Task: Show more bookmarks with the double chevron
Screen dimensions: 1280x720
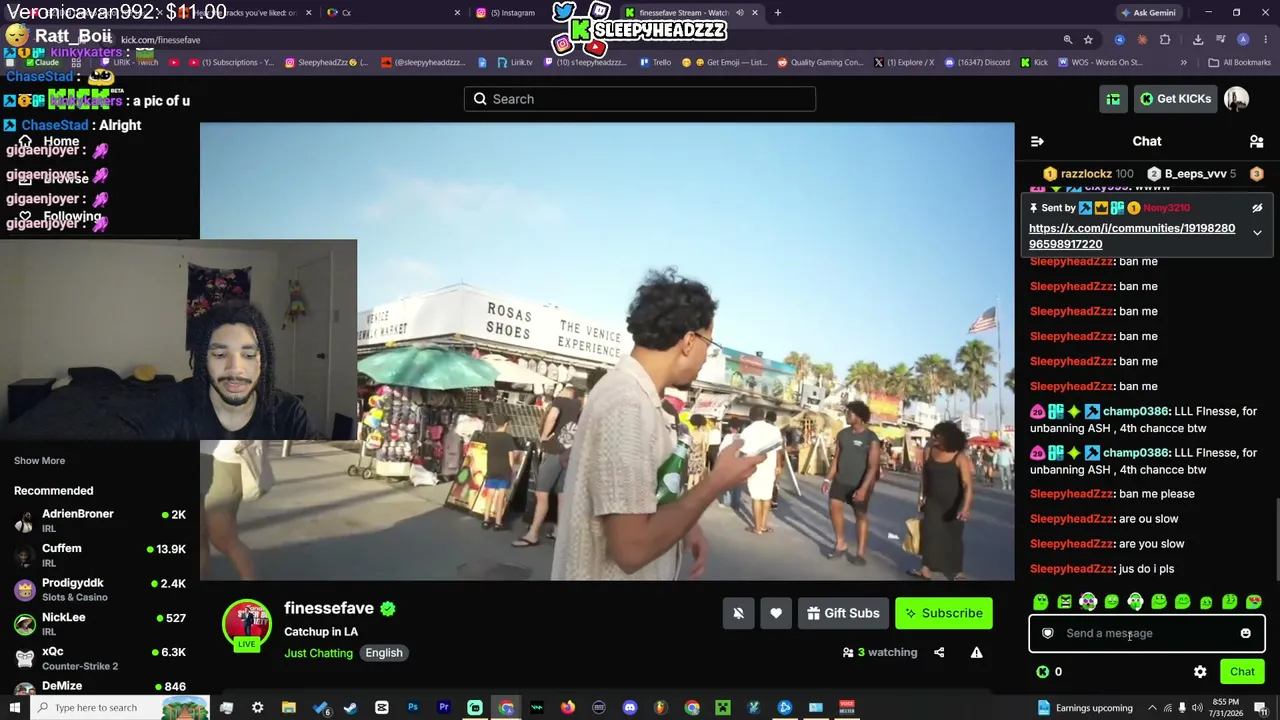Action: pos(1183,62)
